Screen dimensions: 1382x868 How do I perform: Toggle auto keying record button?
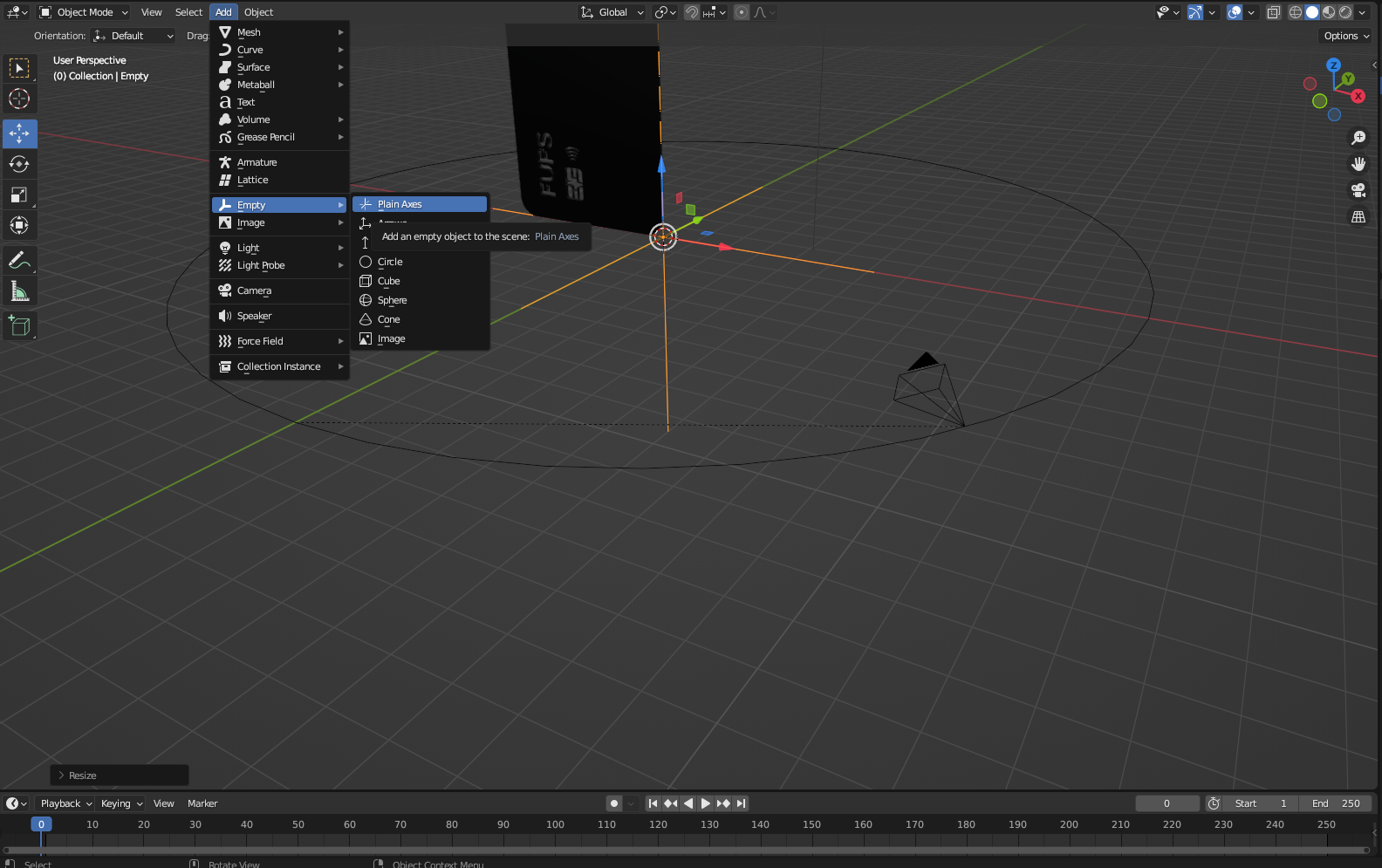(x=614, y=803)
